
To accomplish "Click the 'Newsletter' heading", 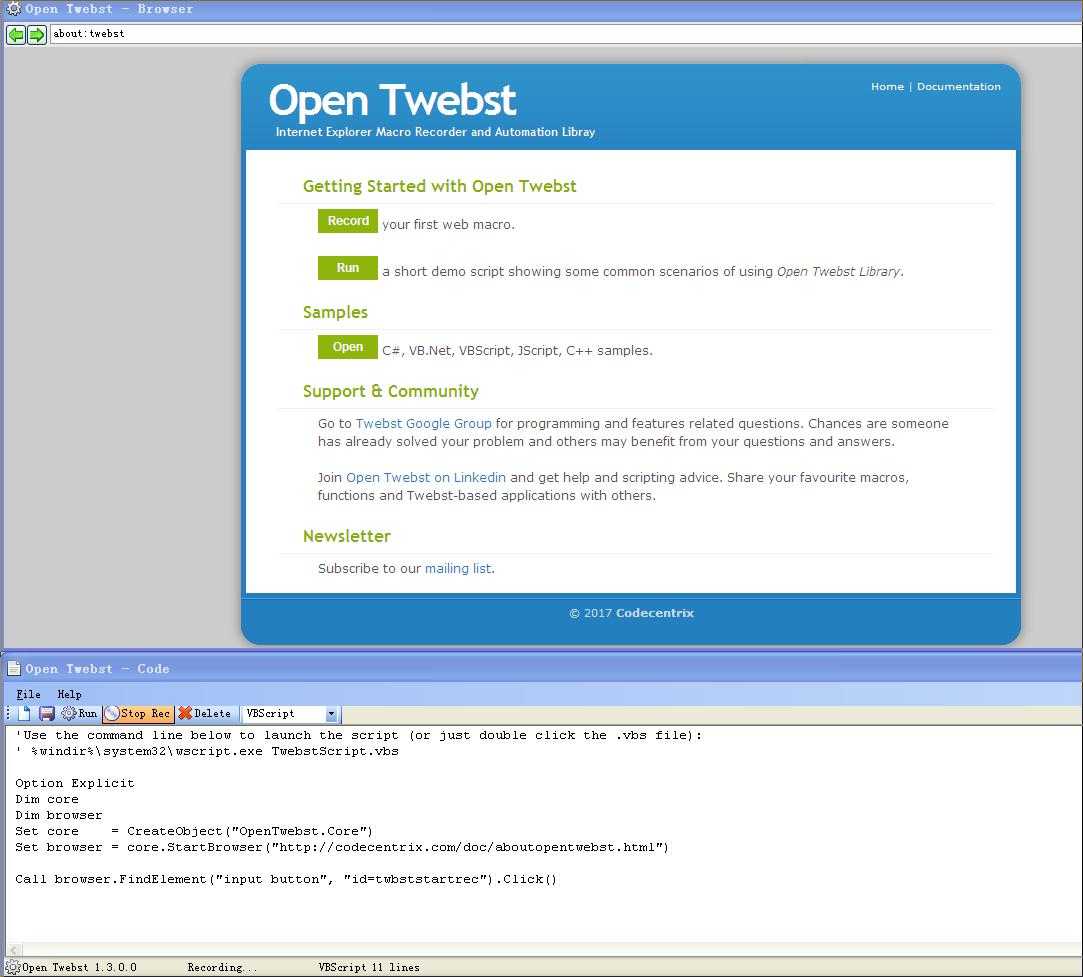I will pyautogui.click(x=347, y=536).
